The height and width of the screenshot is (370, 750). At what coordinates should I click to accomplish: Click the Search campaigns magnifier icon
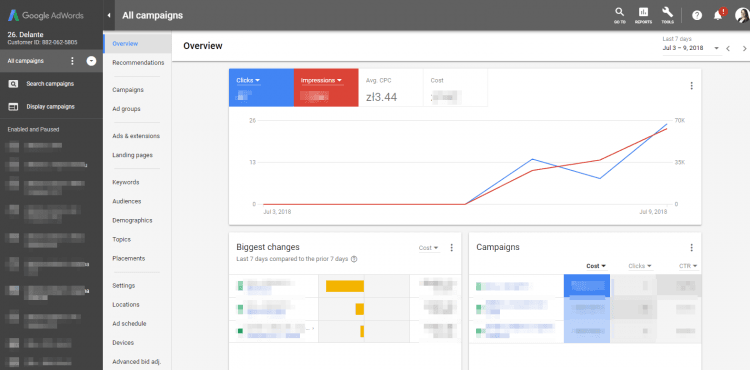(x=13, y=84)
